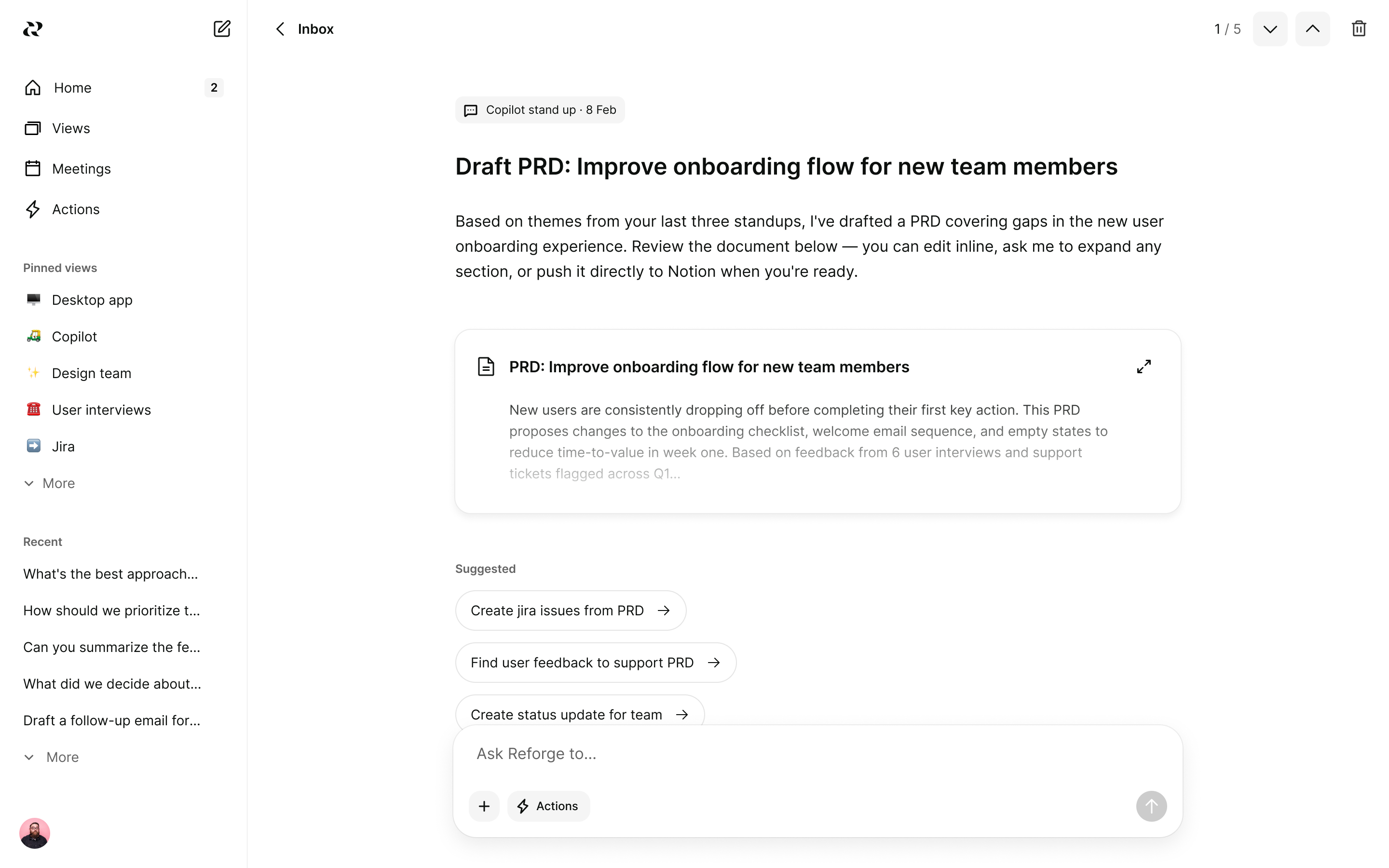Open Actions in the sidebar navigation
1389x868 pixels.
point(75,210)
